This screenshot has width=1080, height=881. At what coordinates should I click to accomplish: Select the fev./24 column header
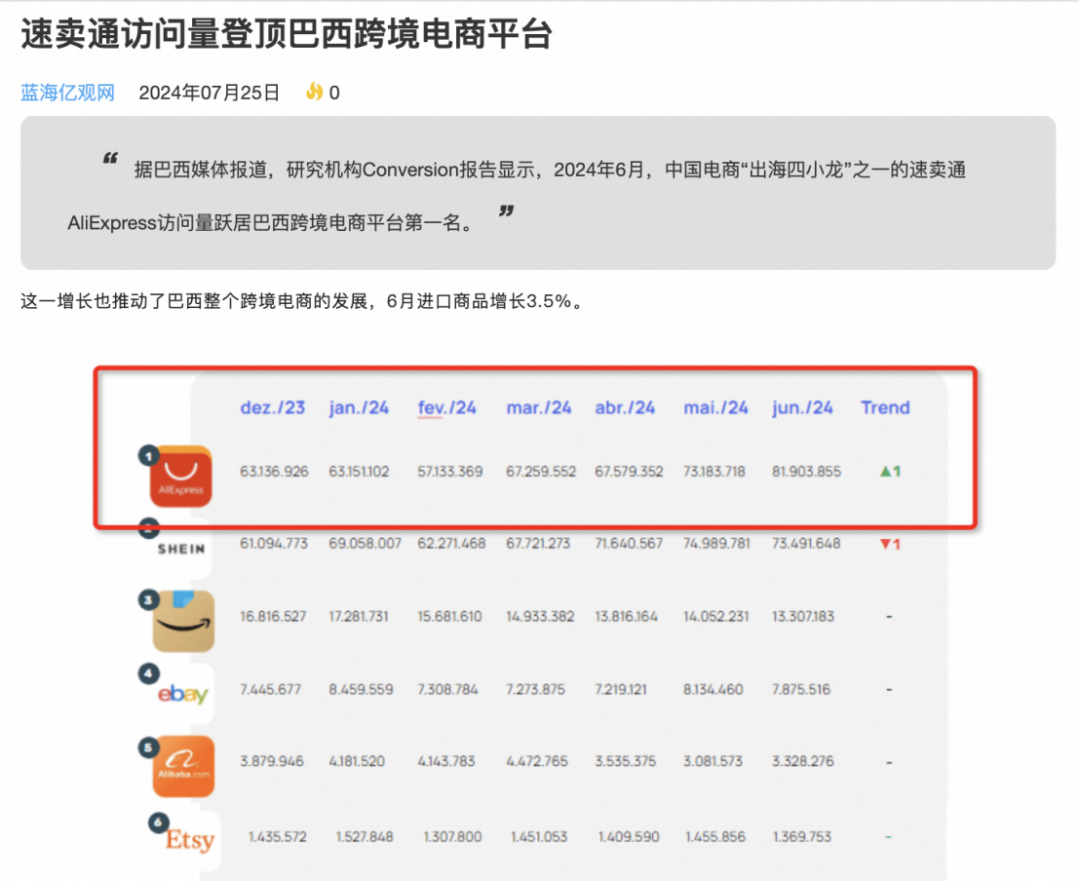pyautogui.click(x=447, y=408)
